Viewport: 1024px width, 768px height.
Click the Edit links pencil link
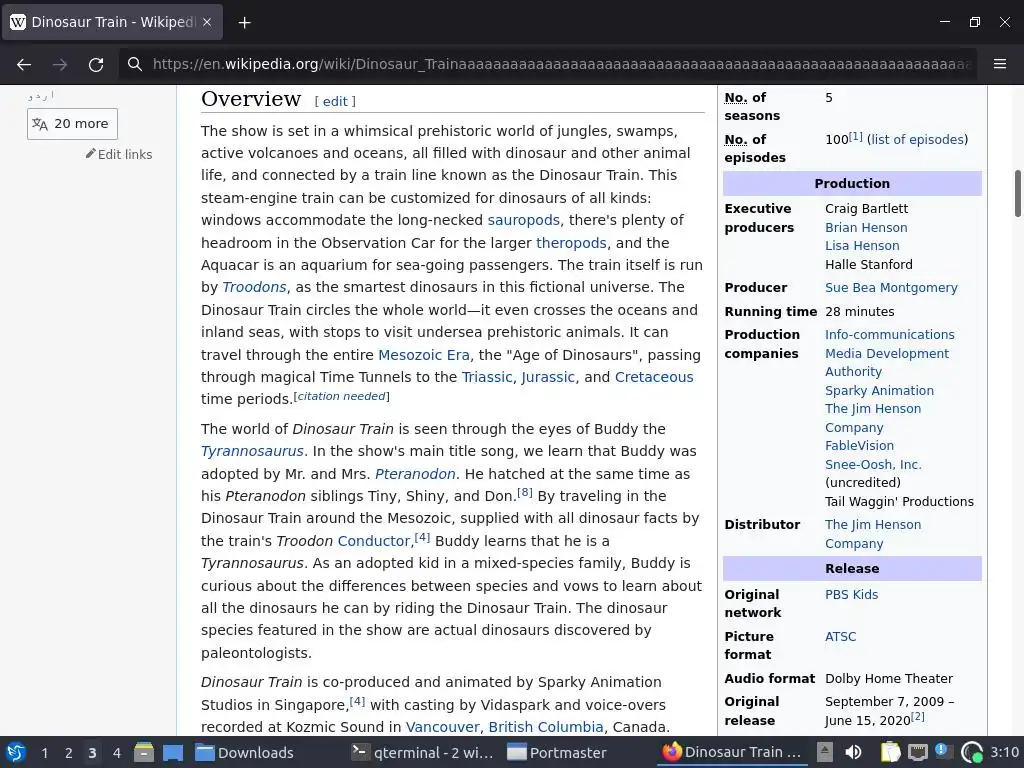[119, 154]
